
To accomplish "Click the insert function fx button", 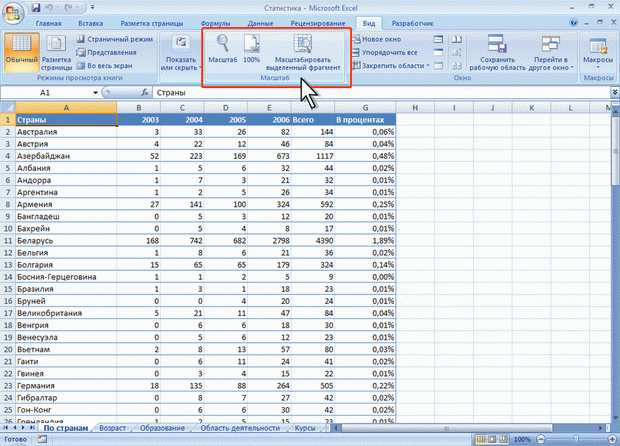I will [x=145, y=93].
